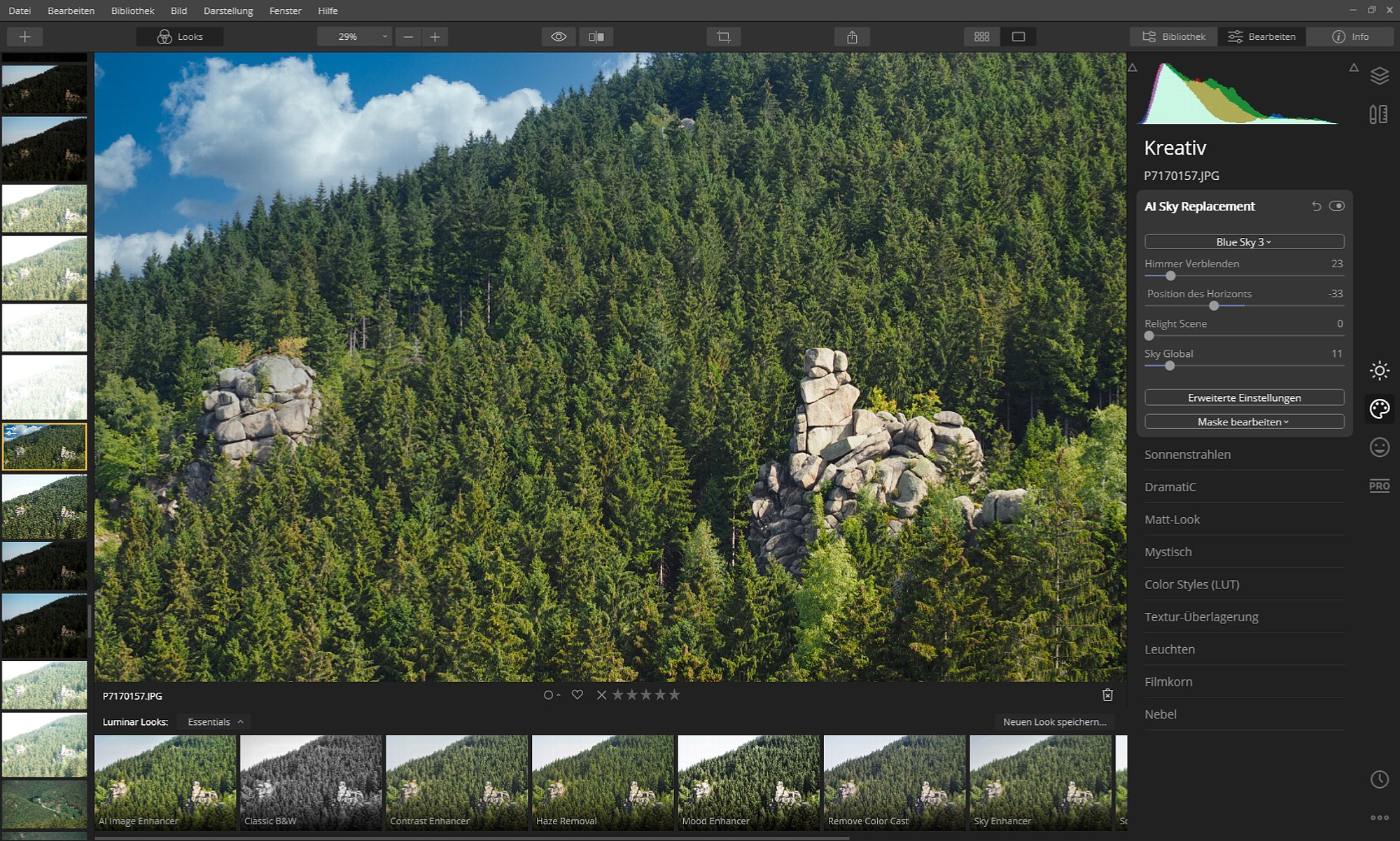
Task: Reject image with X flag
Action: coord(601,695)
